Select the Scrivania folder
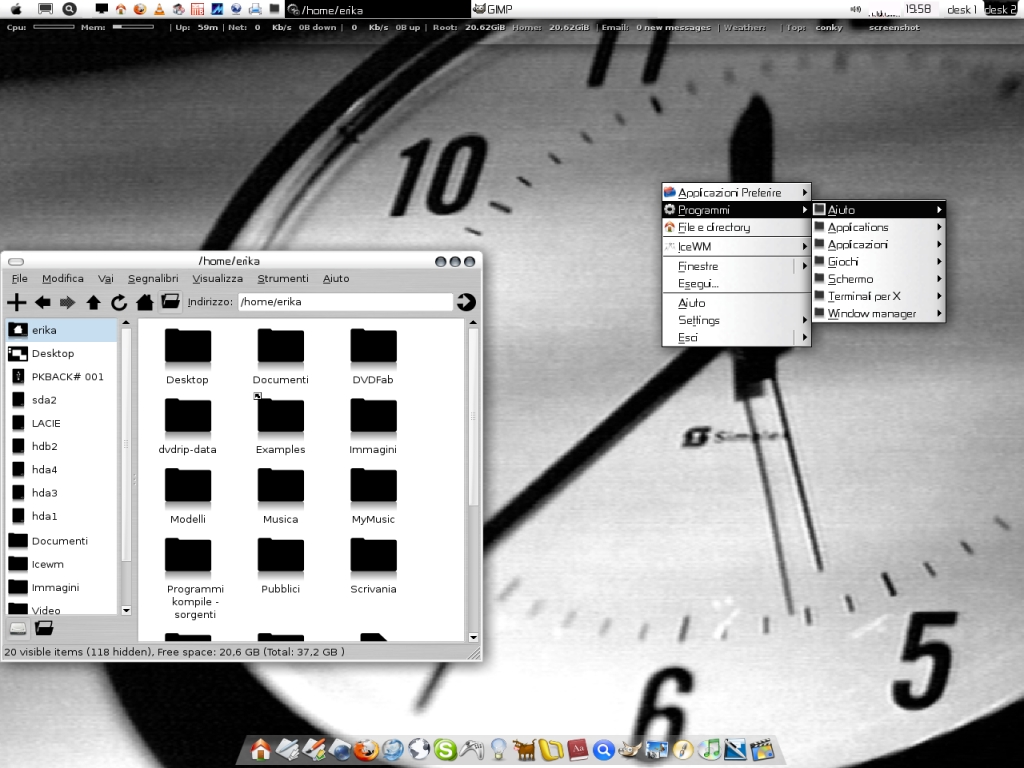The width and height of the screenshot is (1024, 768). [373, 566]
